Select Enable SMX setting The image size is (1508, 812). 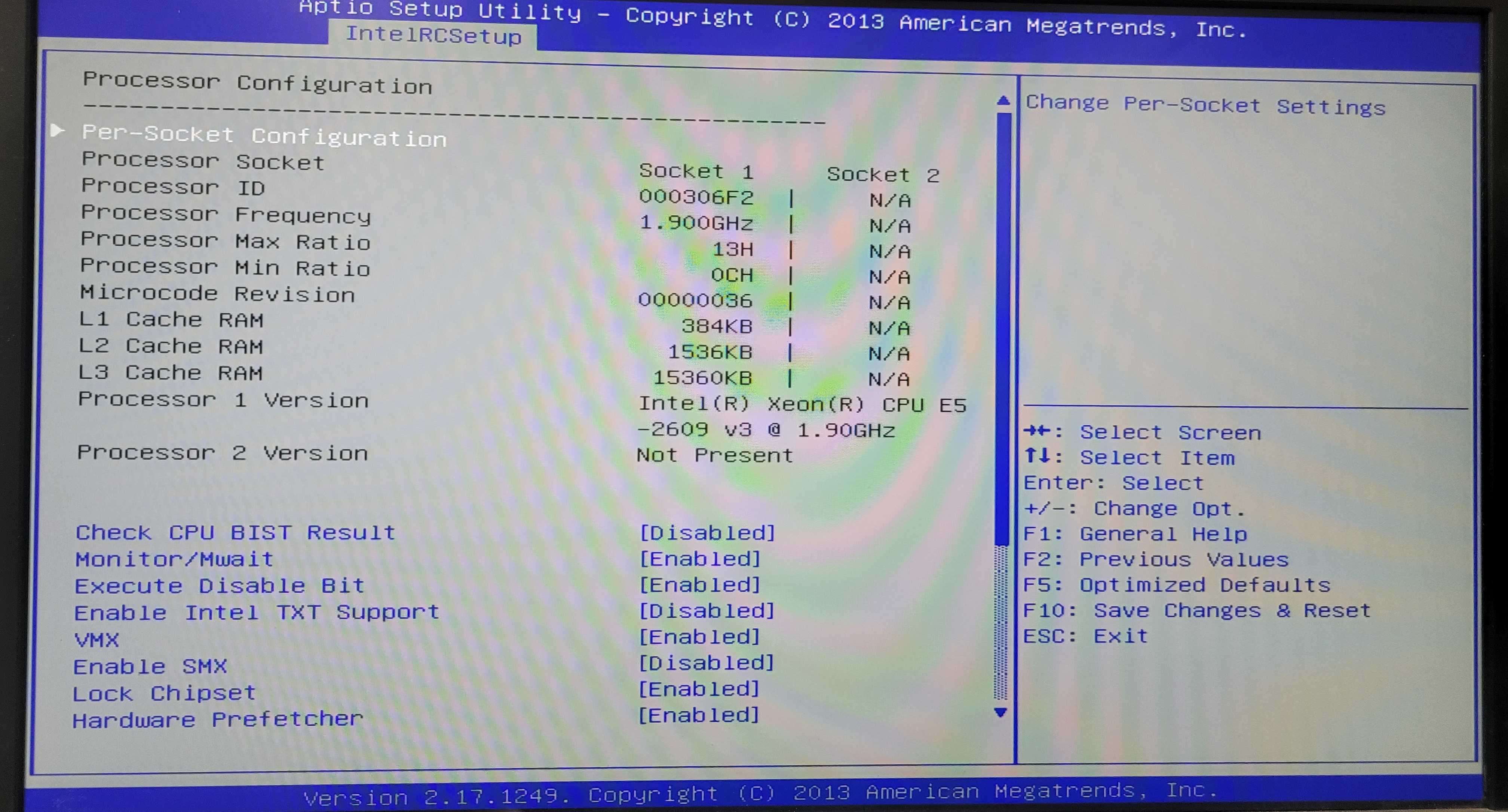coord(150,666)
